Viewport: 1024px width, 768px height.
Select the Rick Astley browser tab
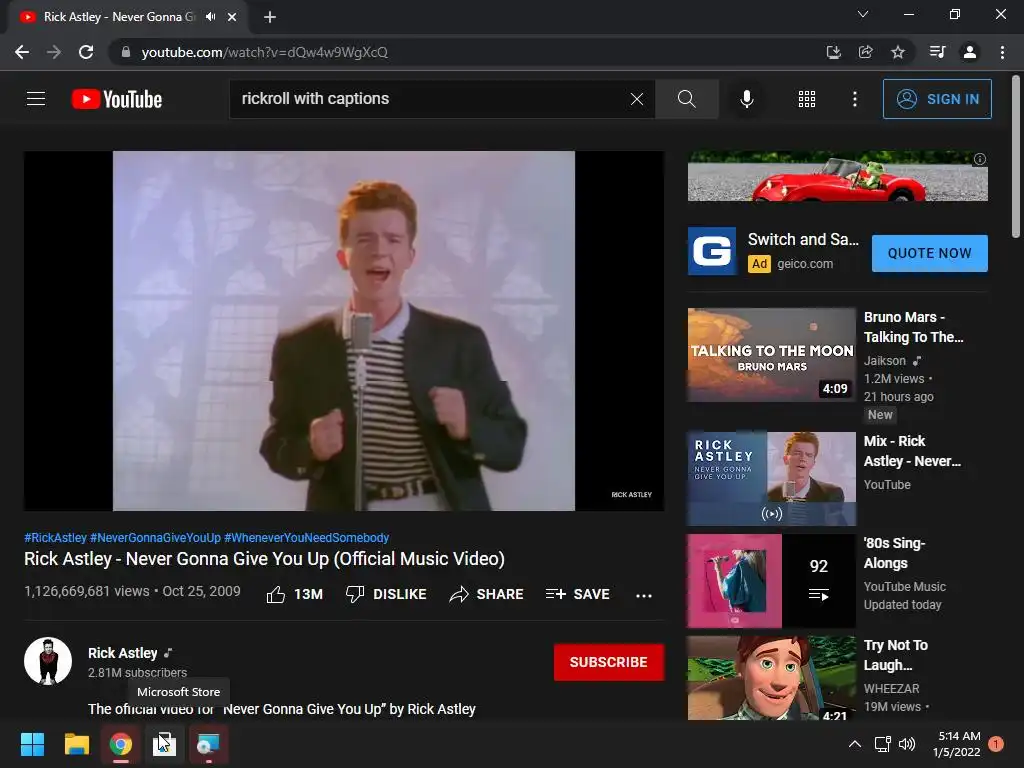pyautogui.click(x=120, y=17)
